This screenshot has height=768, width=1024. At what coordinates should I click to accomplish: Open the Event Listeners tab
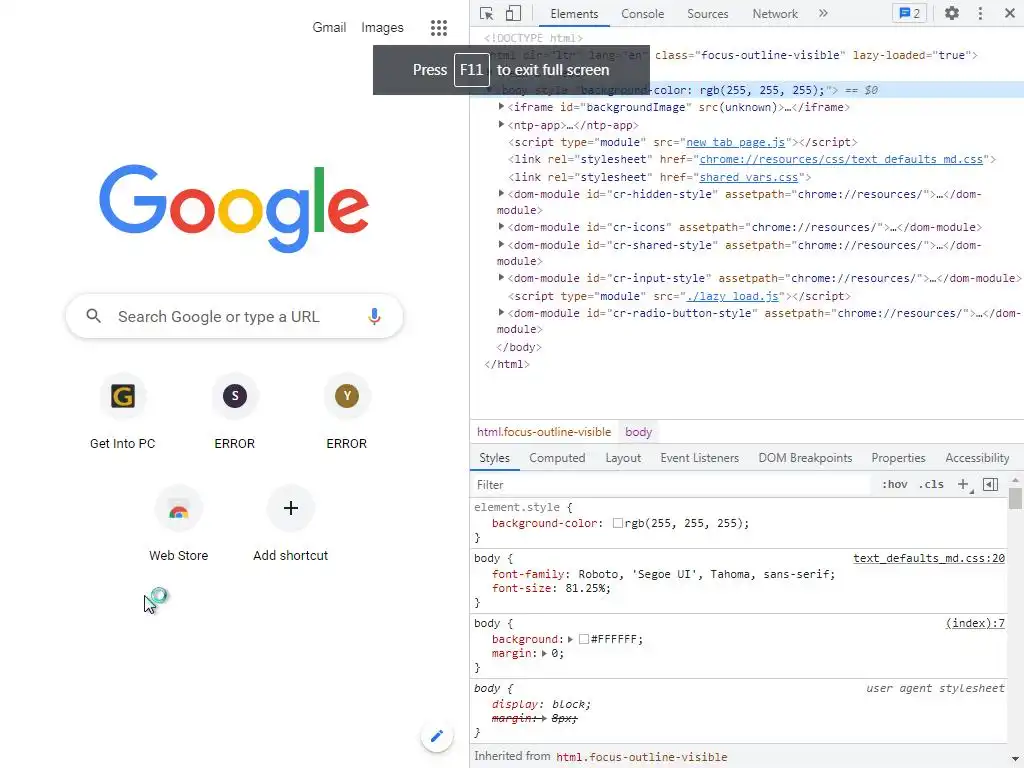click(x=699, y=458)
